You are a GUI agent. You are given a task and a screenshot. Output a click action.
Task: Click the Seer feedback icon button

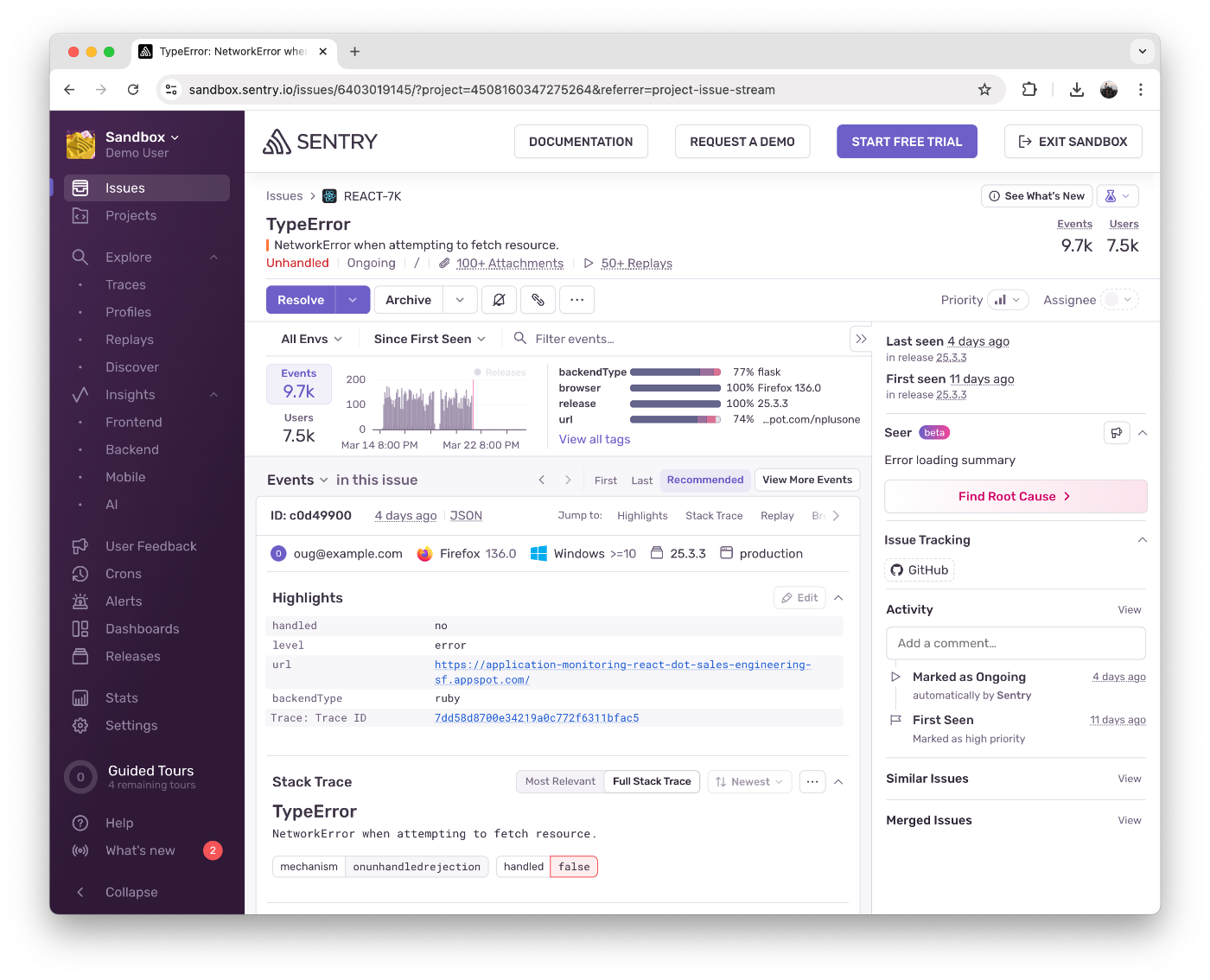tap(1117, 433)
